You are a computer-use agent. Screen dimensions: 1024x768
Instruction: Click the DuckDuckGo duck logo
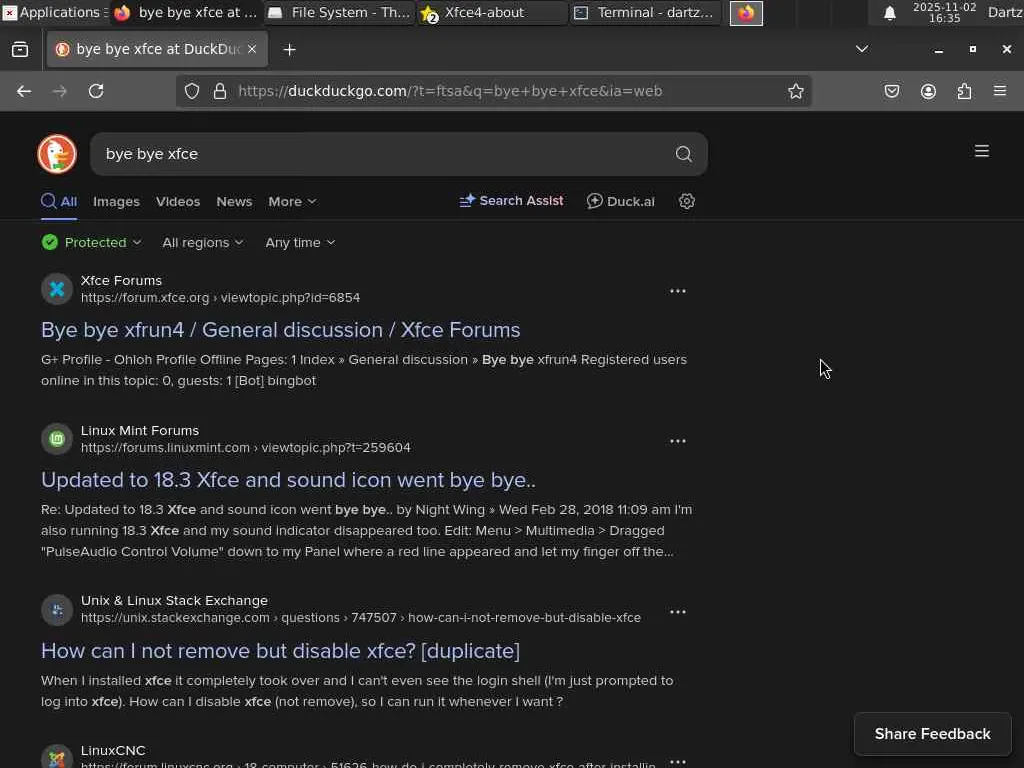pyautogui.click(x=57, y=154)
